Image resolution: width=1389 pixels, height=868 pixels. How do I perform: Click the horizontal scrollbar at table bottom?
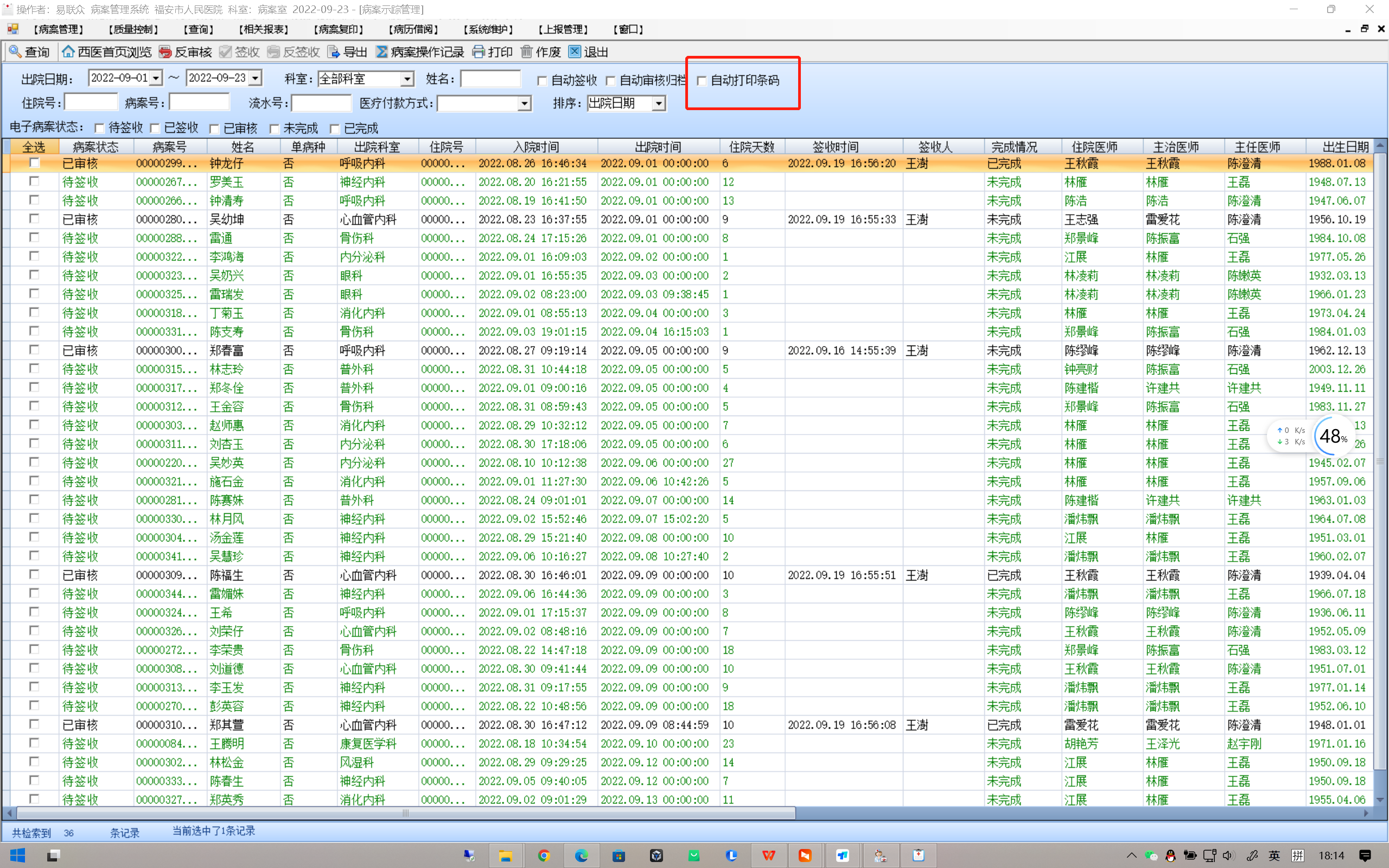(405, 813)
